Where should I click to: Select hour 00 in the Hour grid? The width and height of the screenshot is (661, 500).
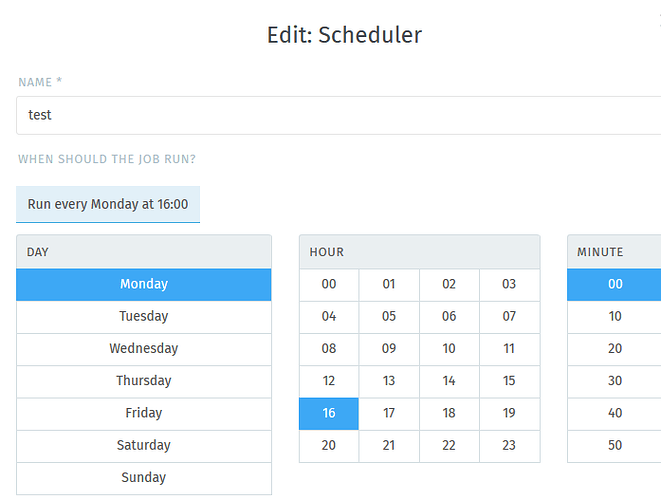click(x=329, y=285)
